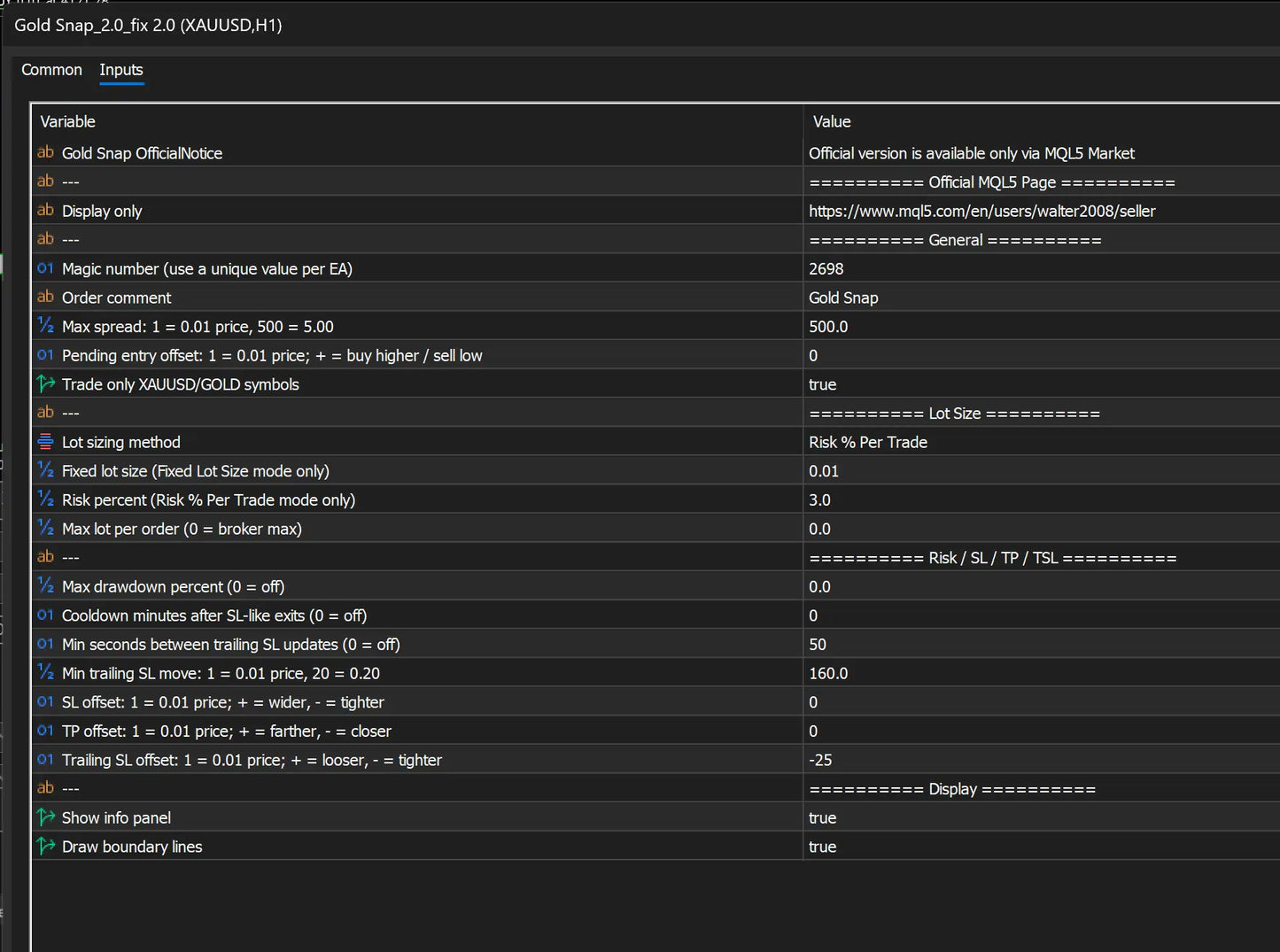This screenshot has height=952, width=1280.
Task: Select the Inputs tab
Action: pos(121,70)
